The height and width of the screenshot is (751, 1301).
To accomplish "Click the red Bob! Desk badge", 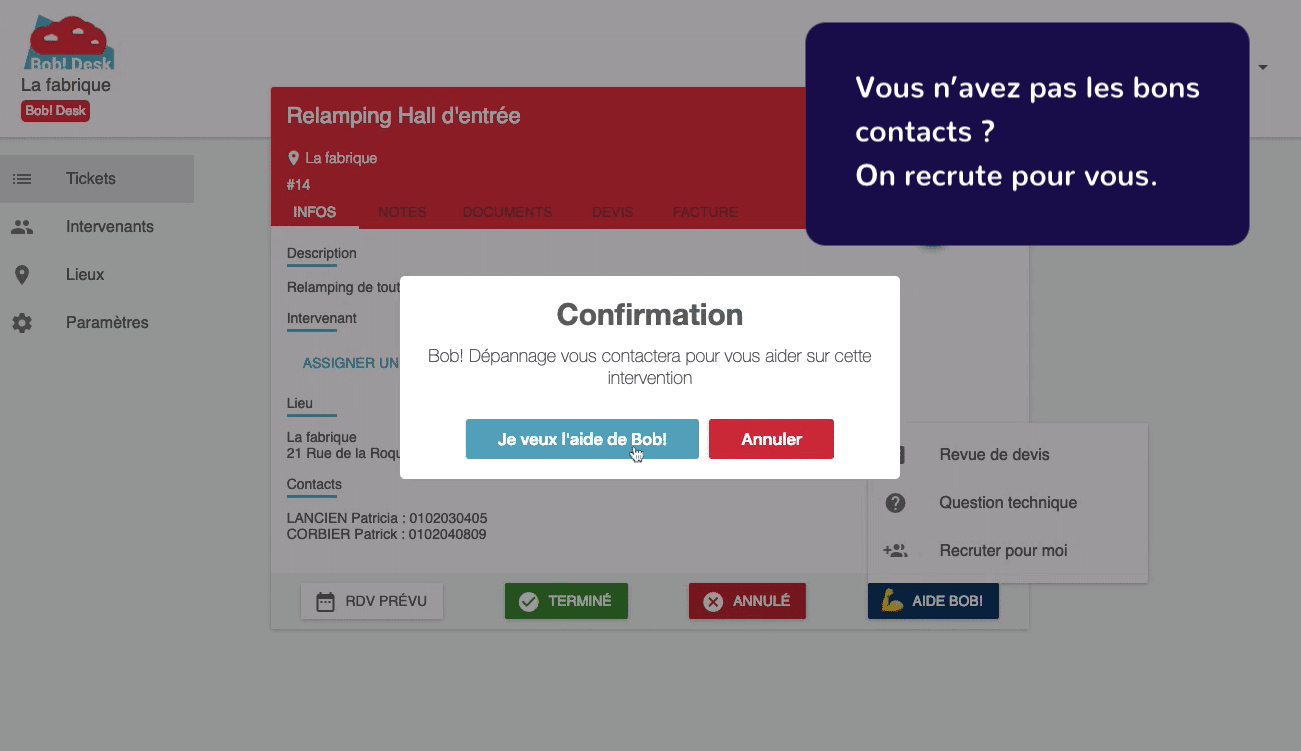I will point(56,111).
